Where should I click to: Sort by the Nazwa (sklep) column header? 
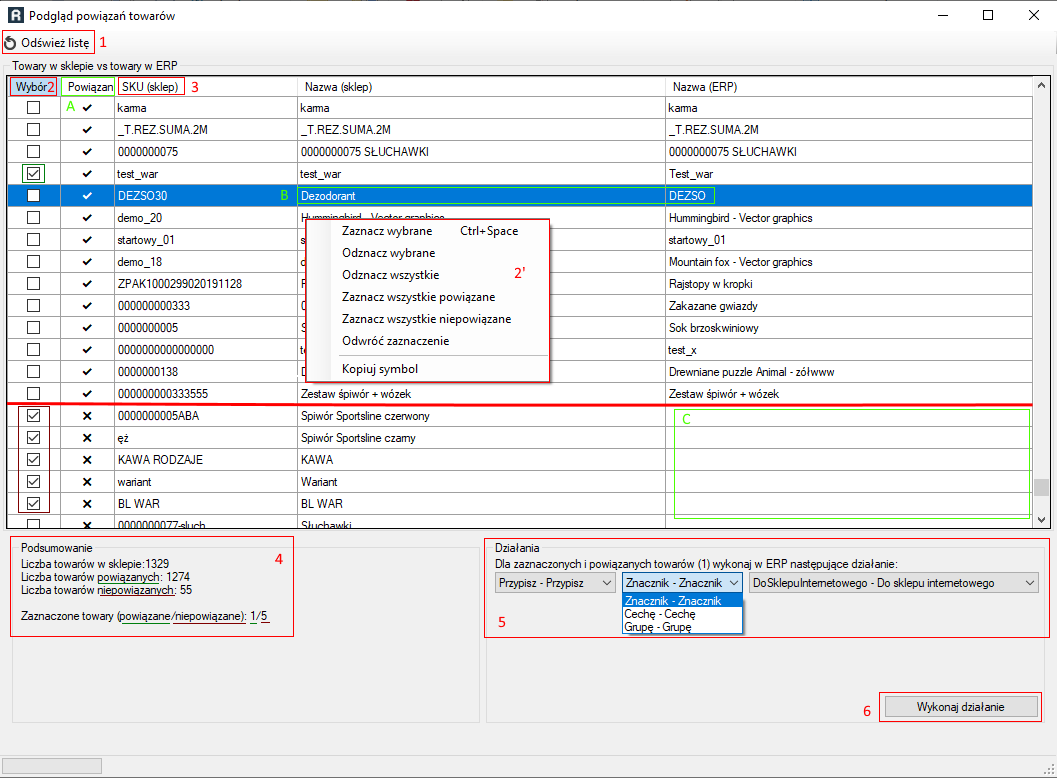(481, 87)
